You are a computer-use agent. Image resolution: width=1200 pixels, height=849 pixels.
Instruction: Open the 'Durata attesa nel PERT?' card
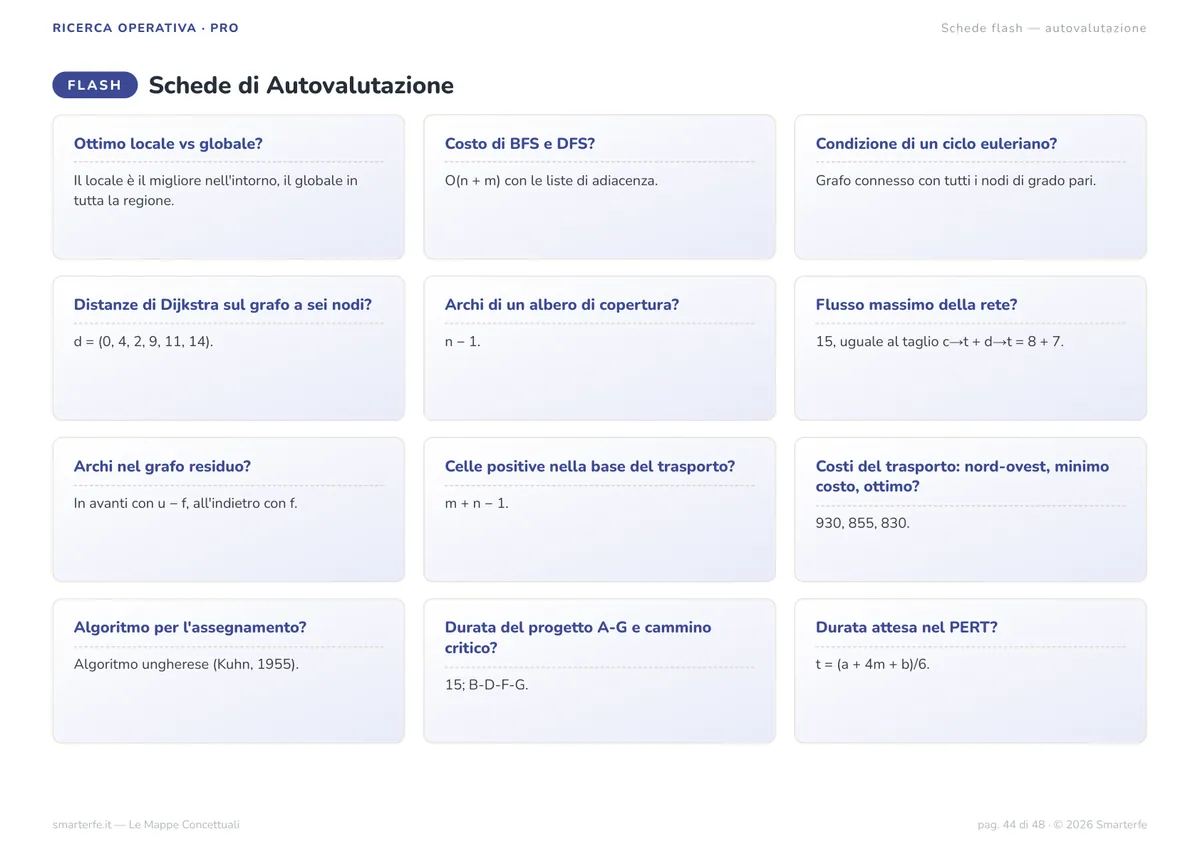[970, 671]
